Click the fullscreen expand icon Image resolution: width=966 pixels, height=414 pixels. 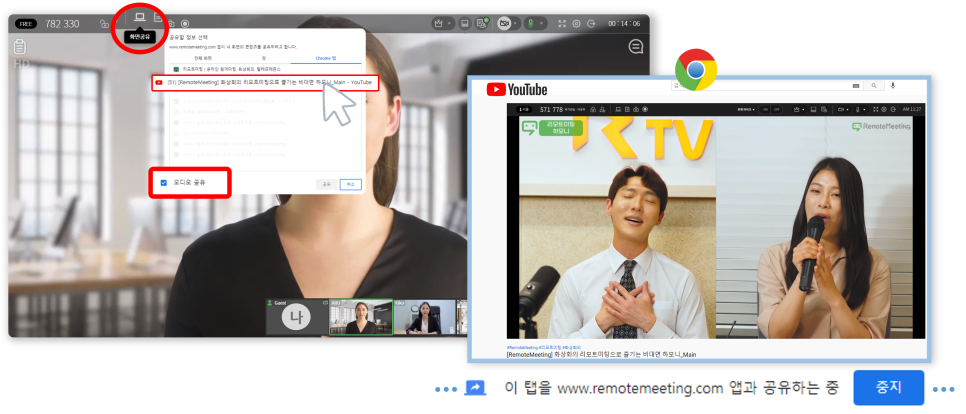point(562,23)
